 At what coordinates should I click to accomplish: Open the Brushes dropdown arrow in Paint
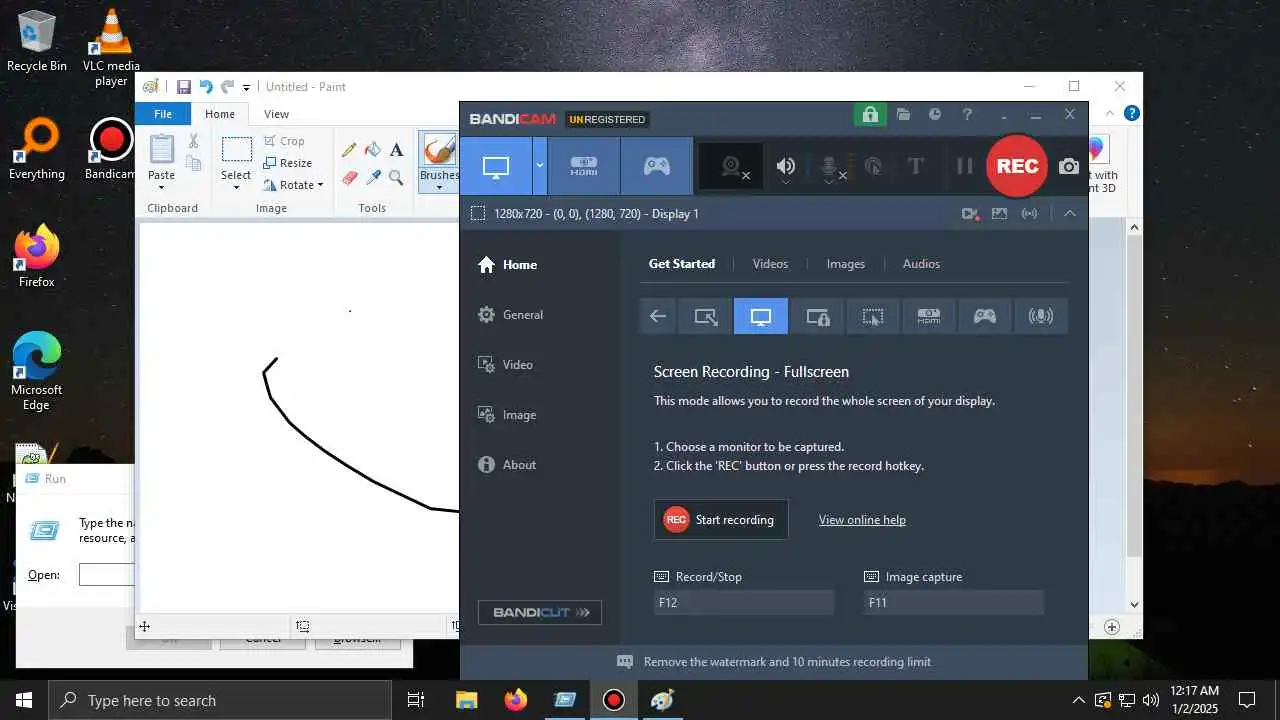pyautogui.click(x=438, y=187)
